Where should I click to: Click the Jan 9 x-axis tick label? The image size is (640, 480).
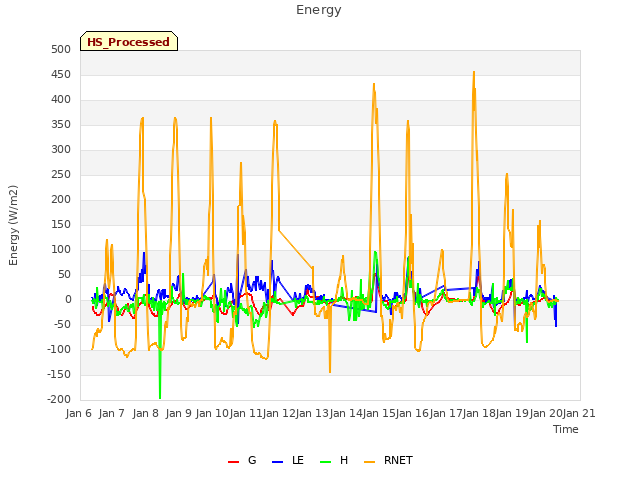point(179,413)
